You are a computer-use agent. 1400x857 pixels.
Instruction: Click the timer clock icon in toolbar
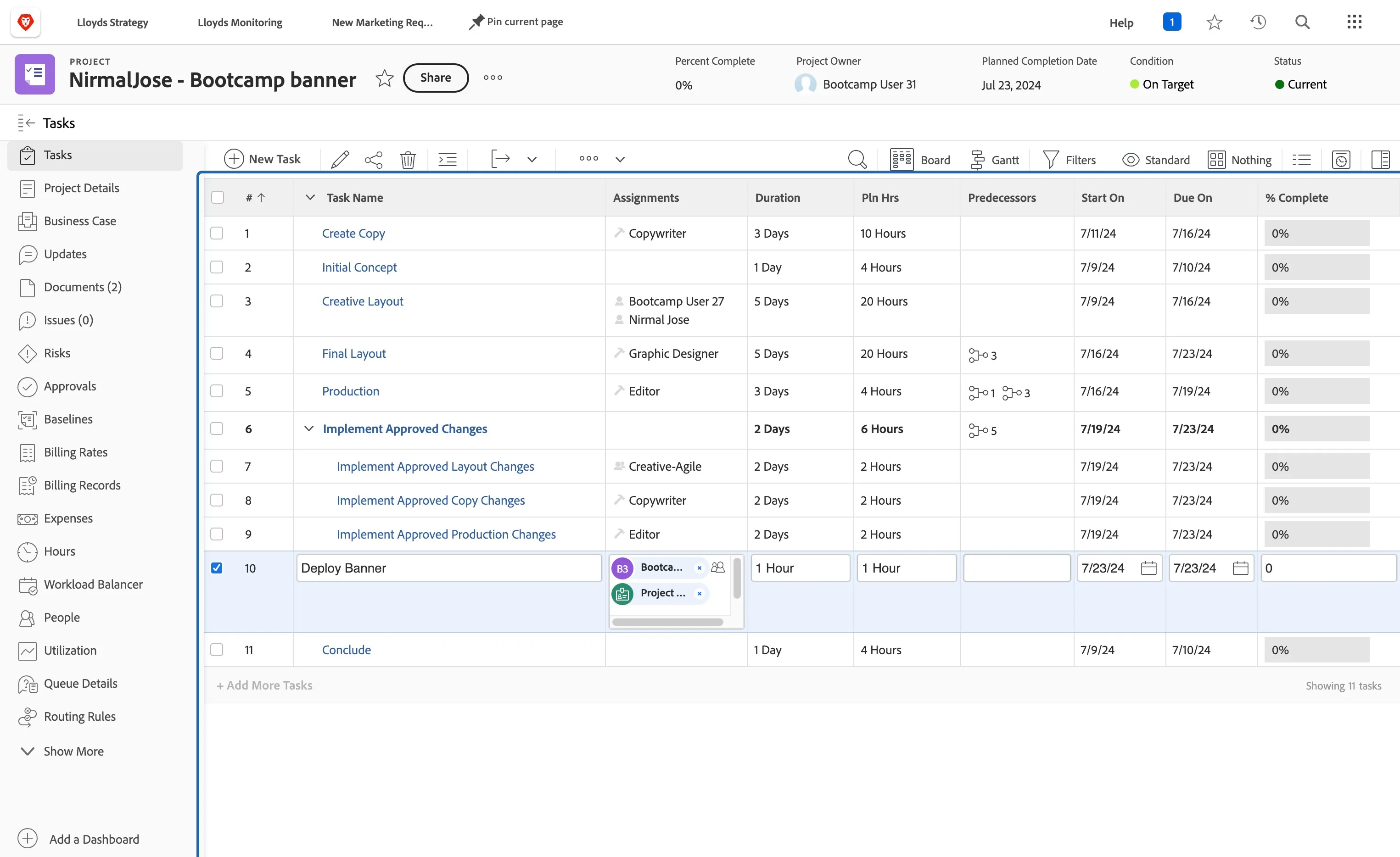[x=1341, y=160]
